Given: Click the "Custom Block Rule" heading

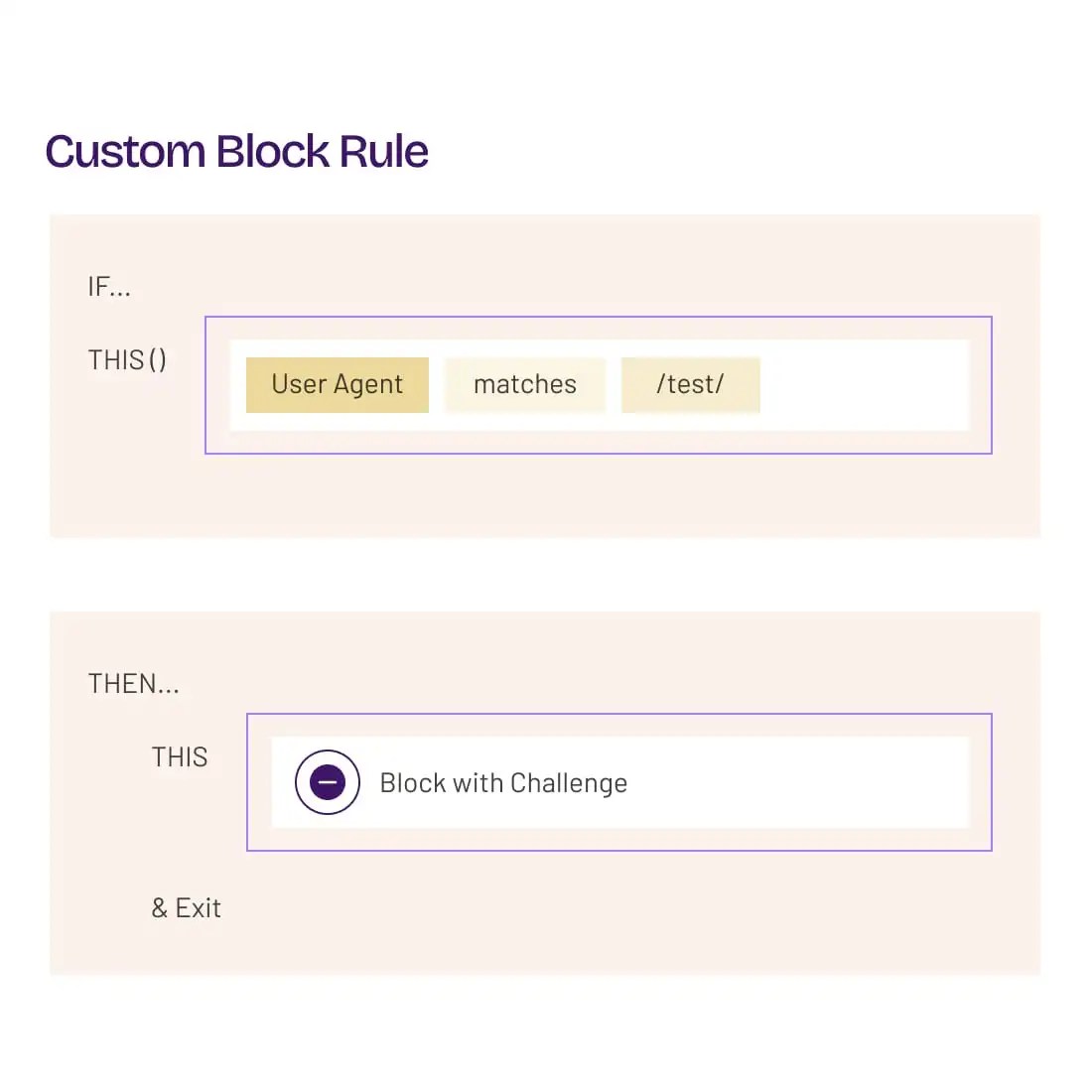Looking at the screenshot, I should coord(236,152).
